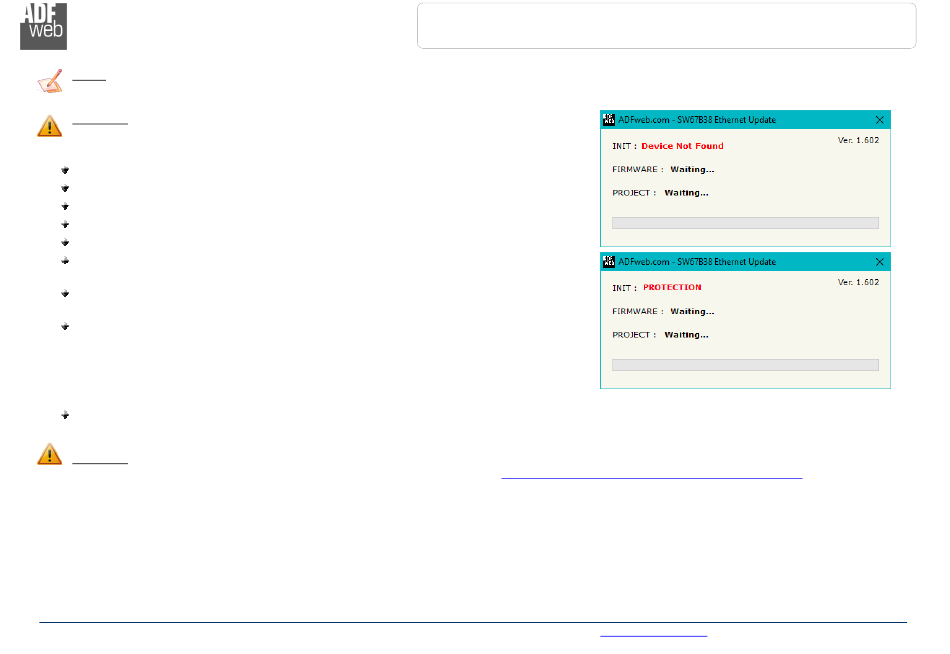
Task: Click progress bar in PROTECTION window
Action: click(x=745, y=365)
